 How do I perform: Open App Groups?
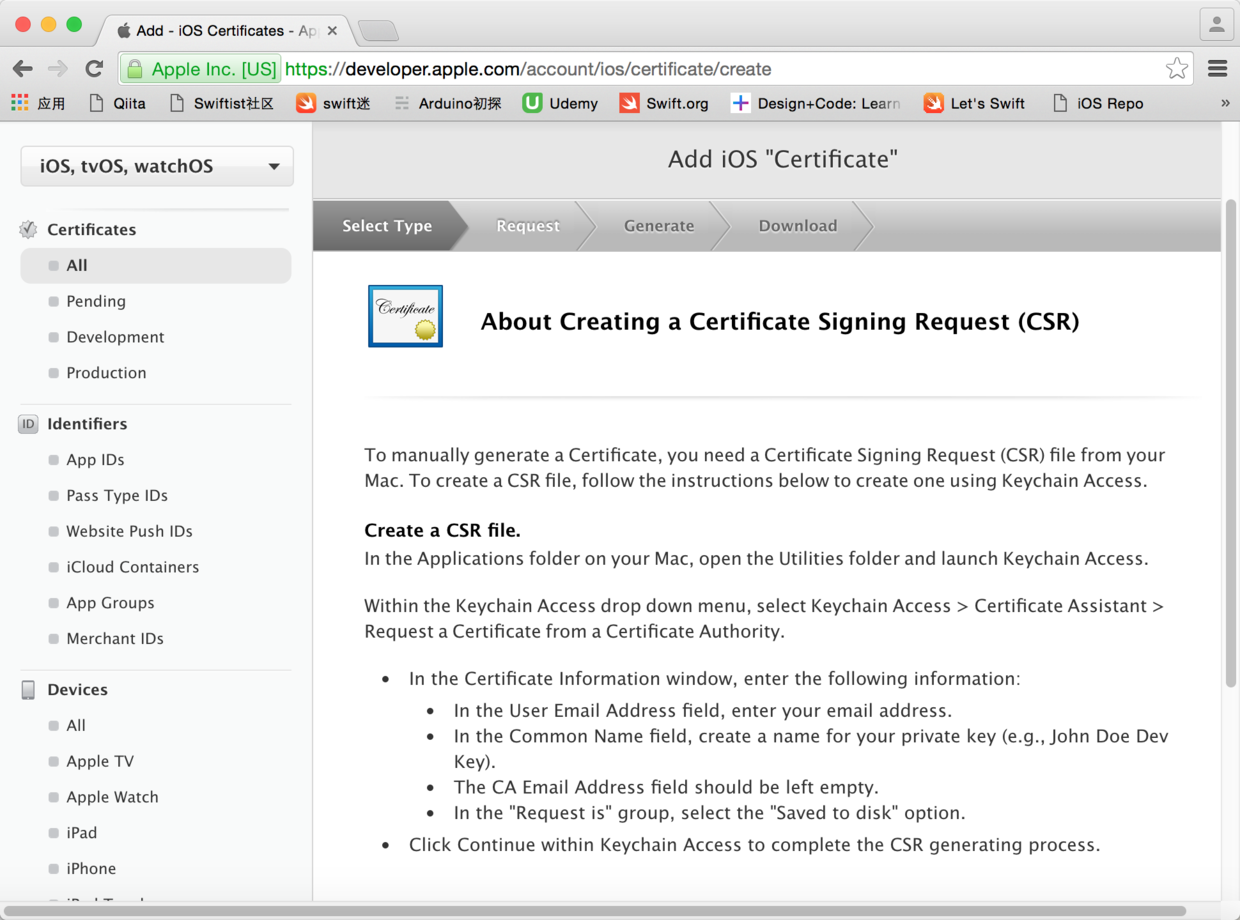(110, 603)
